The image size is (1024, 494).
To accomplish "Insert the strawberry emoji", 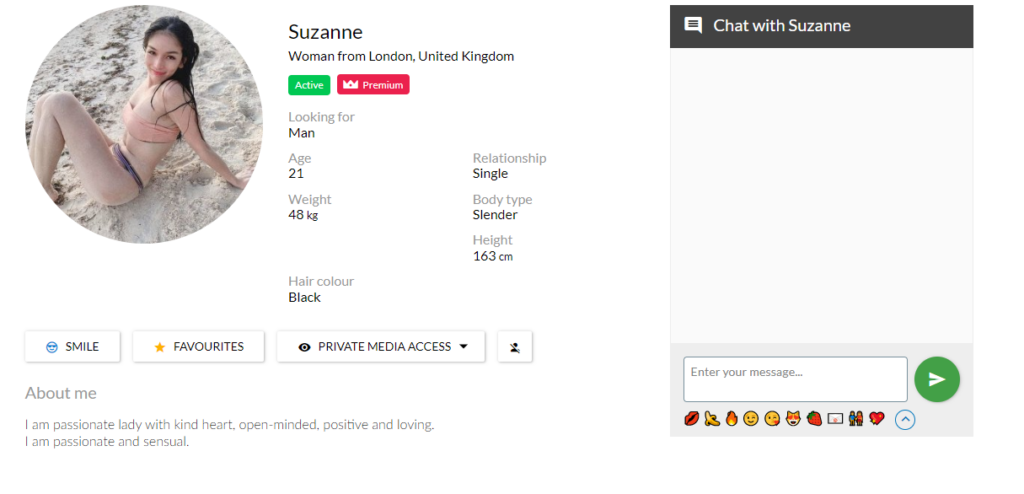I will click(814, 419).
